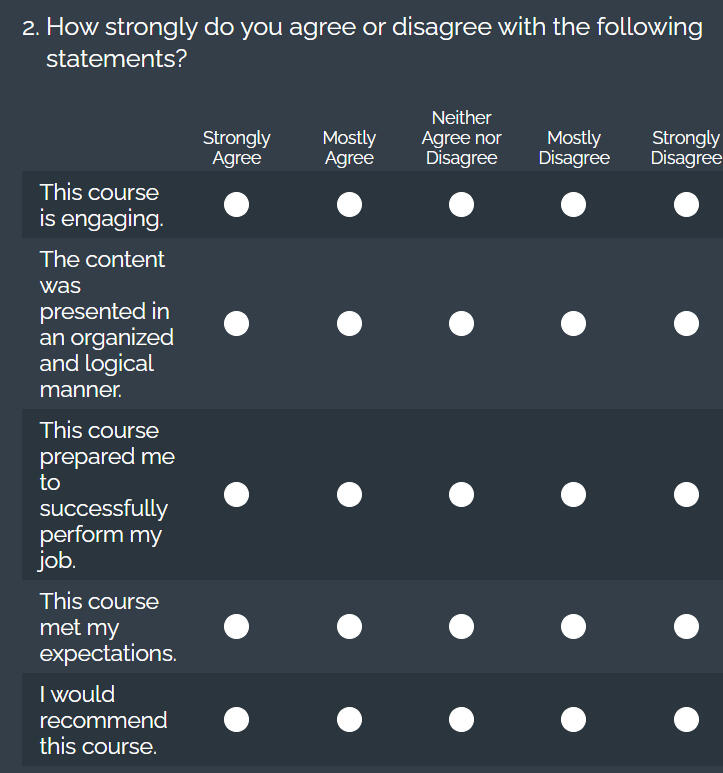The width and height of the screenshot is (723, 773).
Task: Mark Strongly Disagree for 'I would recommend this course'
Action: [x=686, y=720]
